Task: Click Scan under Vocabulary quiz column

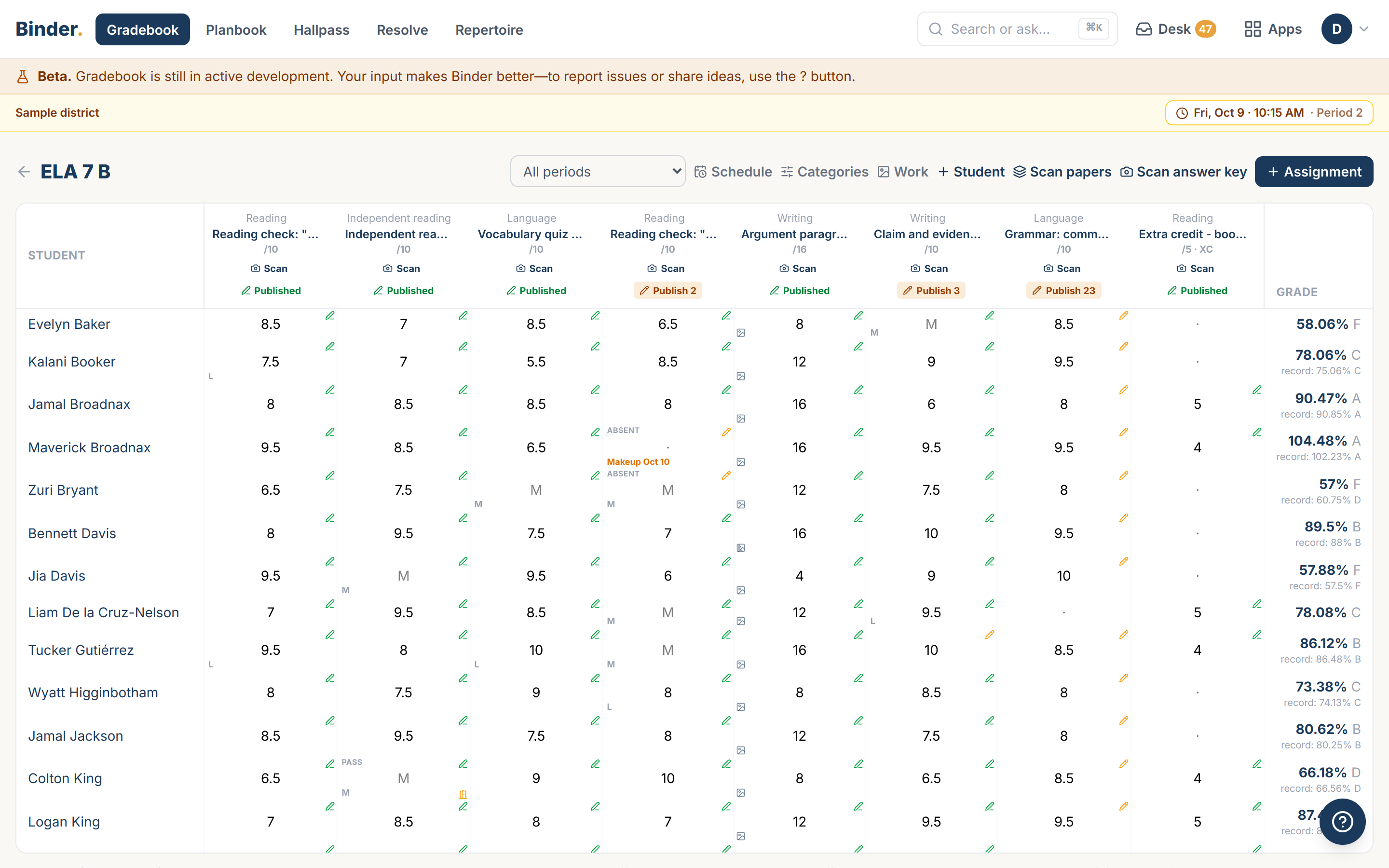Action: pyautogui.click(x=534, y=269)
